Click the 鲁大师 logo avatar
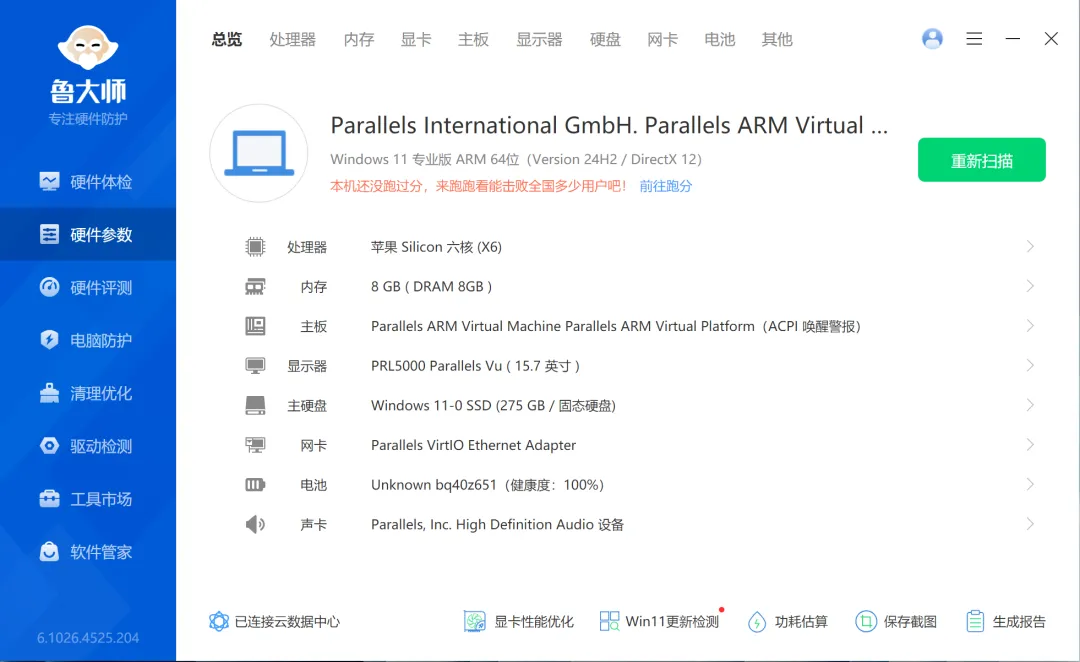 87,48
